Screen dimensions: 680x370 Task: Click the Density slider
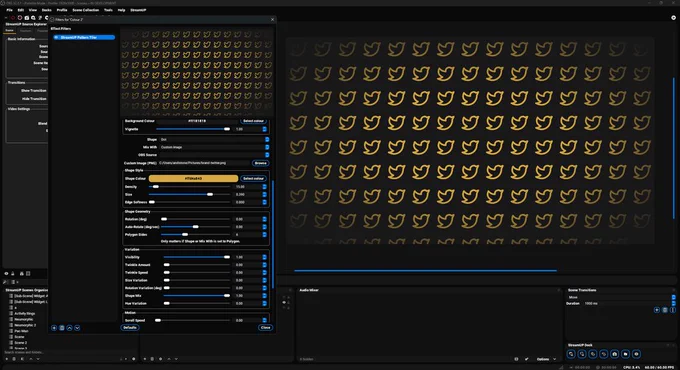190,187
